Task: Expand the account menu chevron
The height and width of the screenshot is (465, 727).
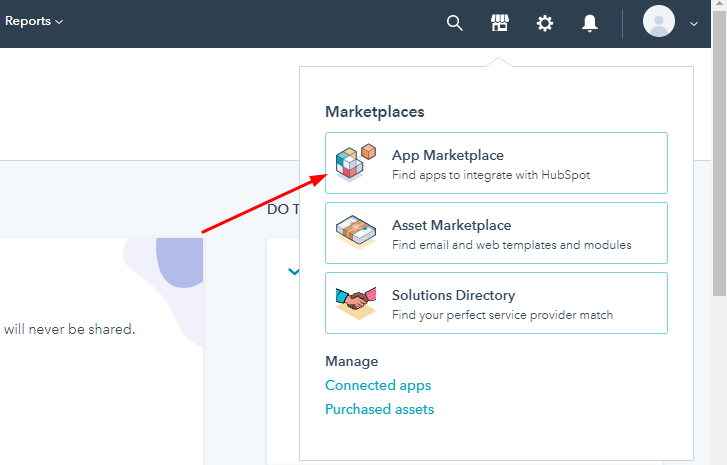Action: click(x=694, y=24)
